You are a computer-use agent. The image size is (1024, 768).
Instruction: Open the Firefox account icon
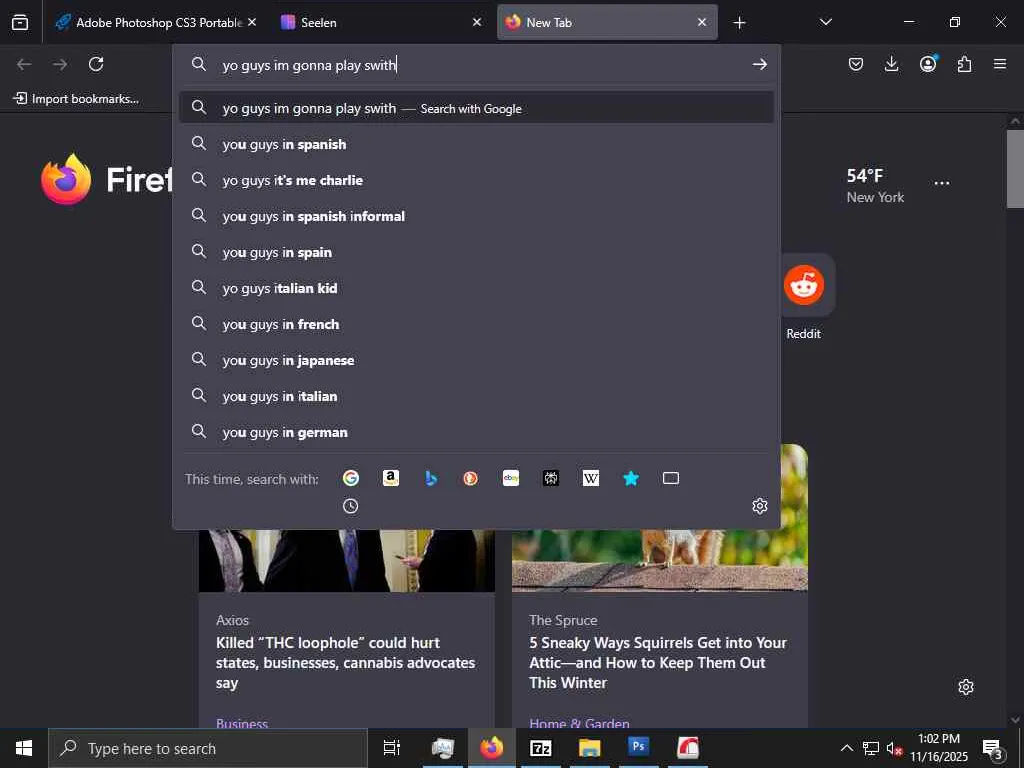coord(928,64)
